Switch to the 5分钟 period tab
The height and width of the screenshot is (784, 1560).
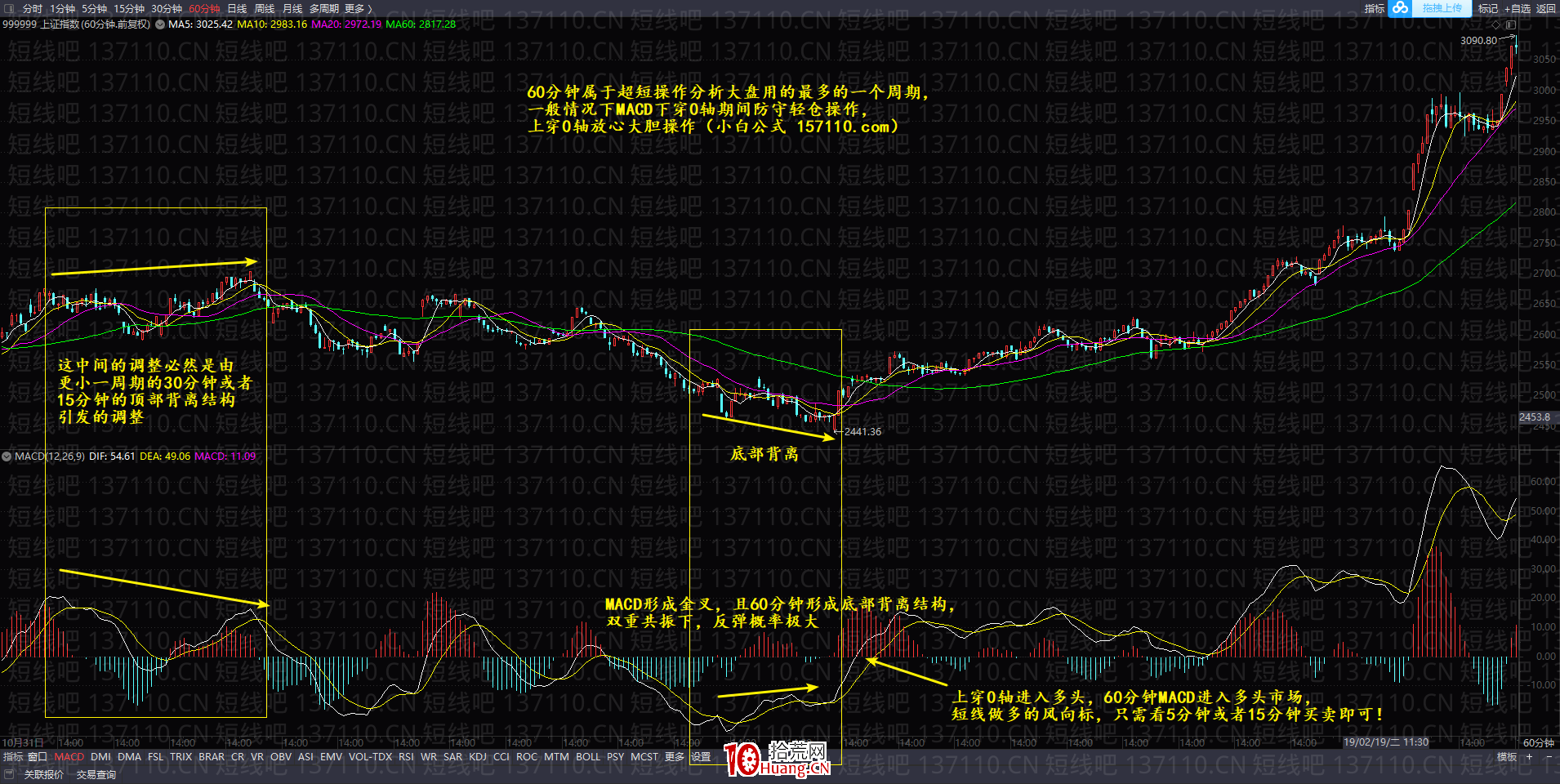[94, 8]
